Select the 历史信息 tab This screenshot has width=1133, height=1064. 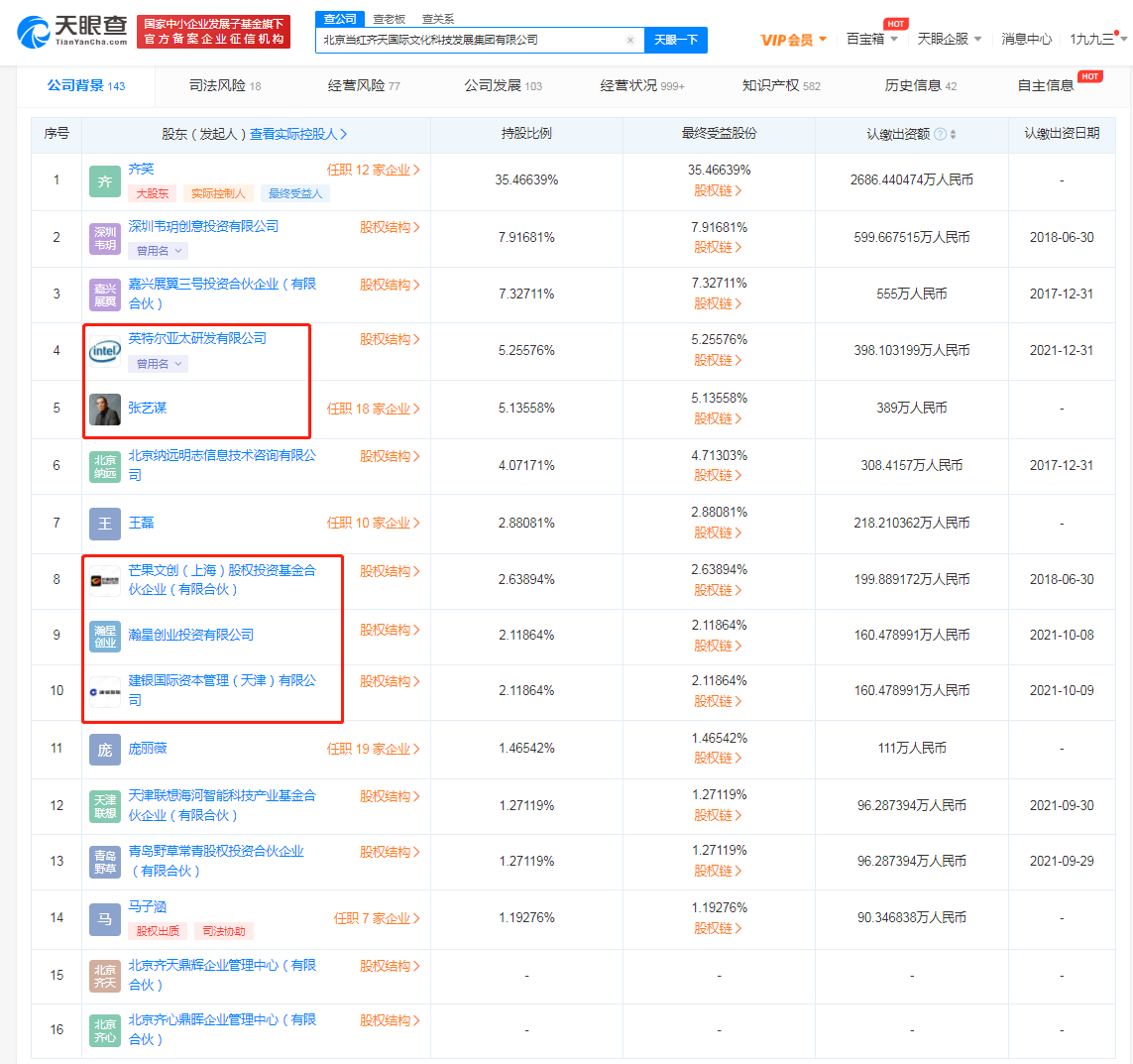[x=921, y=86]
